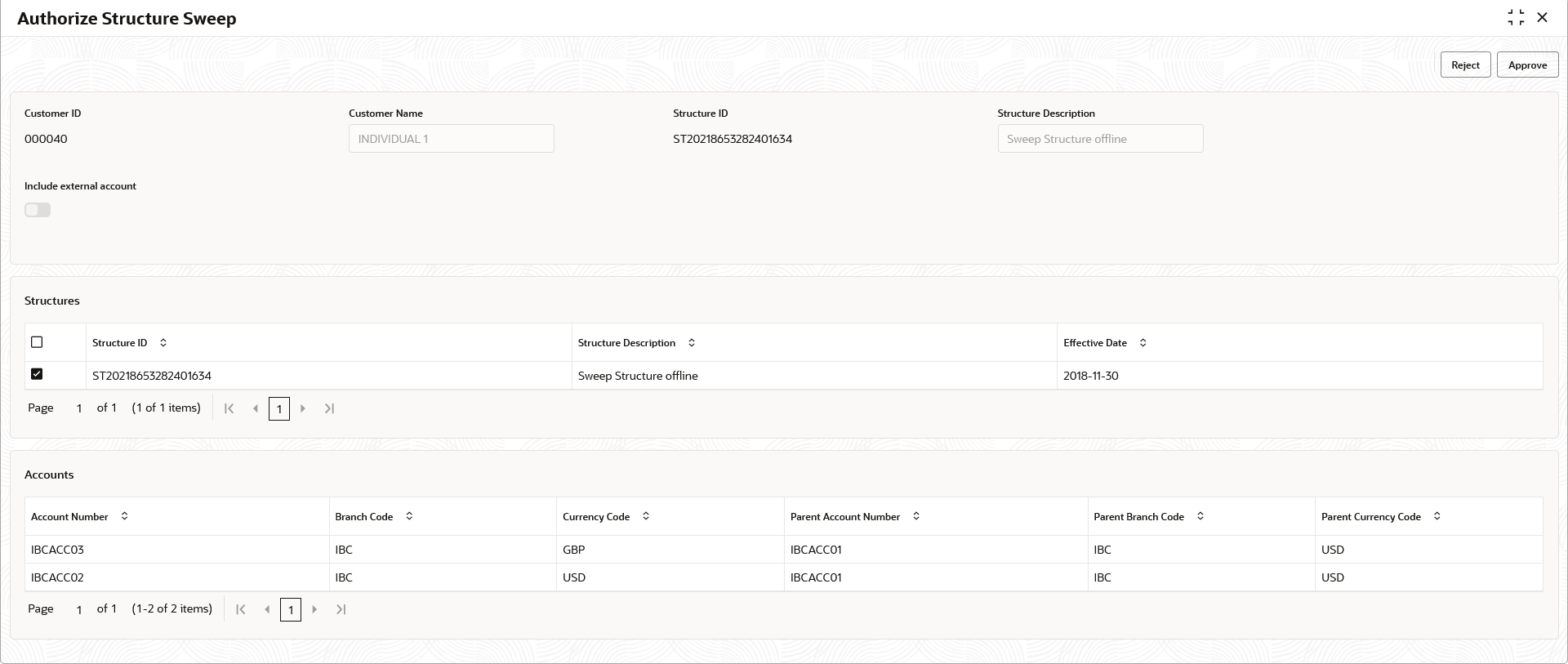The height and width of the screenshot is (664, 1568).
Task: Sort Accounts by Branch Code
Action: pos(410,516)
